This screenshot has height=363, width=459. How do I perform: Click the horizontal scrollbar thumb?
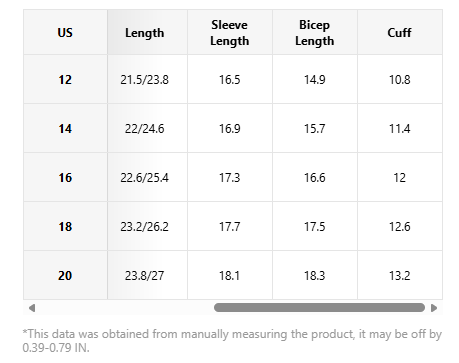(319, 307)
